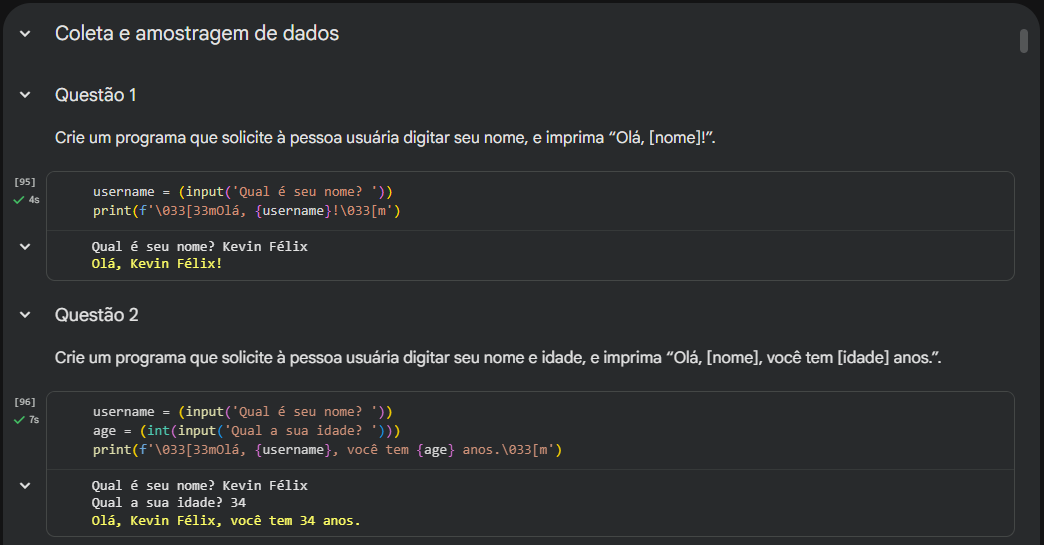Click output 'Qual é seu nome? Kevin Félix' in cell 96
Image resolution: width=1044 pixels, height=545 pixels.
coord(200,485)
